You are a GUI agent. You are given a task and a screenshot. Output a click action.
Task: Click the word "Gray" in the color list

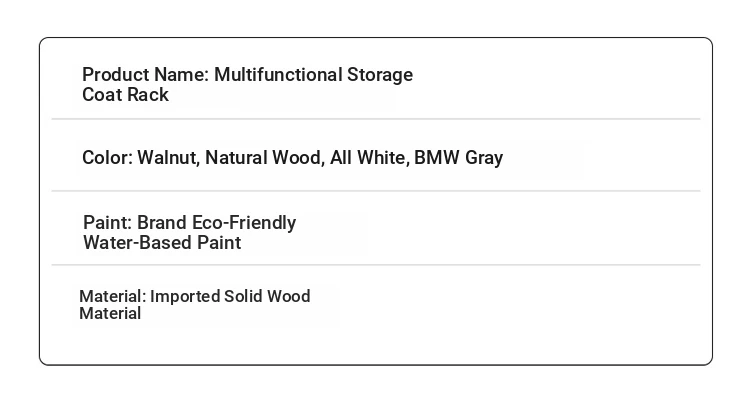[484, 158]
